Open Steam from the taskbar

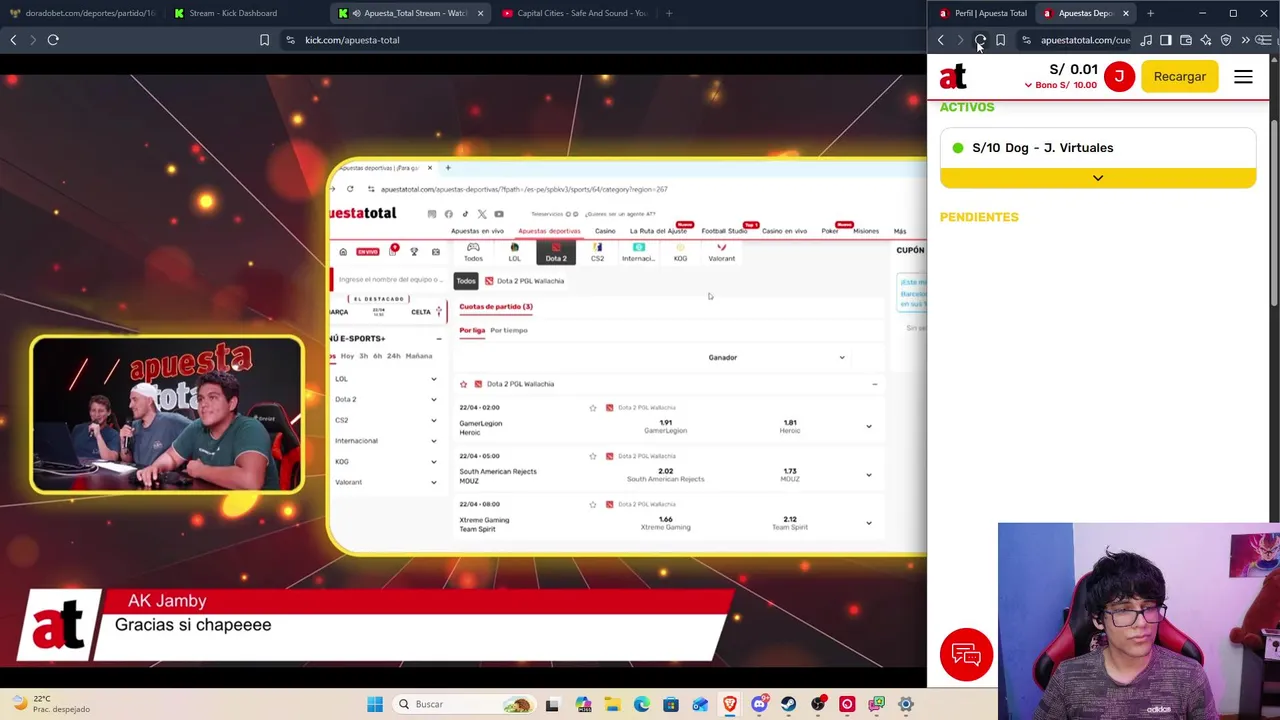click(x=788, y=704)
